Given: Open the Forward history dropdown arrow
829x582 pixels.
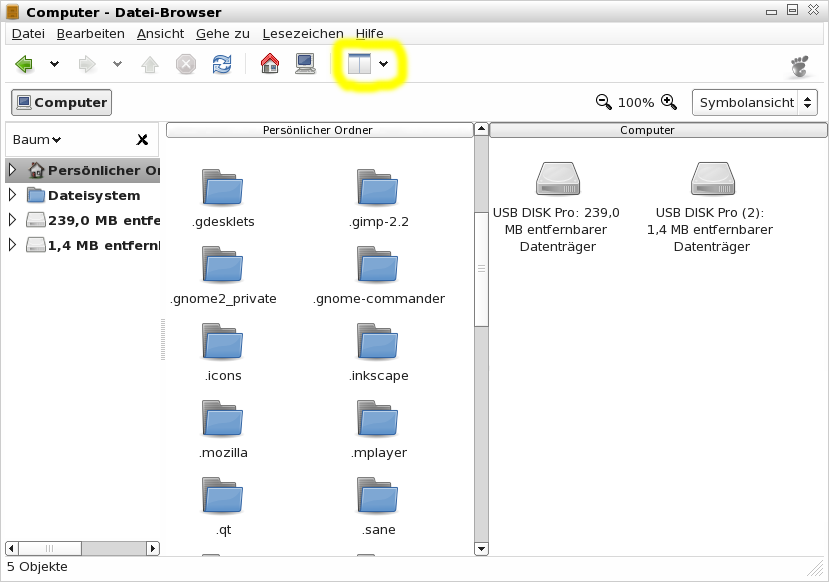Looking at the screenshot, I should (117, 64).
